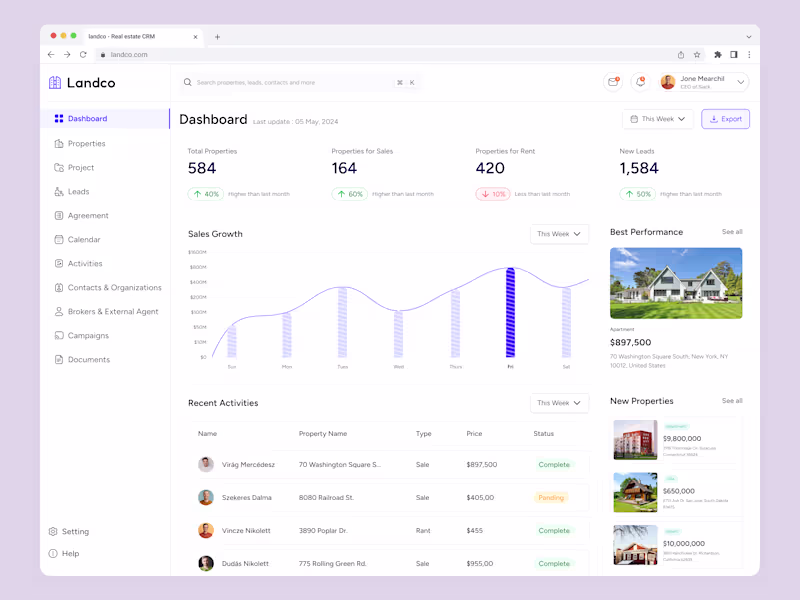Click the Pending status badge
Image resolution: width=800 pixels, height=600 pixels.
pos(551,497)
